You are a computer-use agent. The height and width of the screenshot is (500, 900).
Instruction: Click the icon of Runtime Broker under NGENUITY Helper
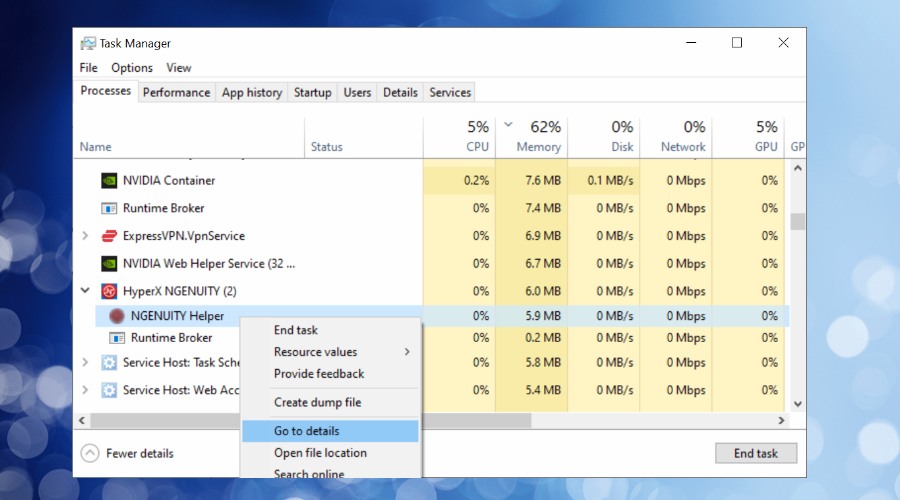pos(117,338)
